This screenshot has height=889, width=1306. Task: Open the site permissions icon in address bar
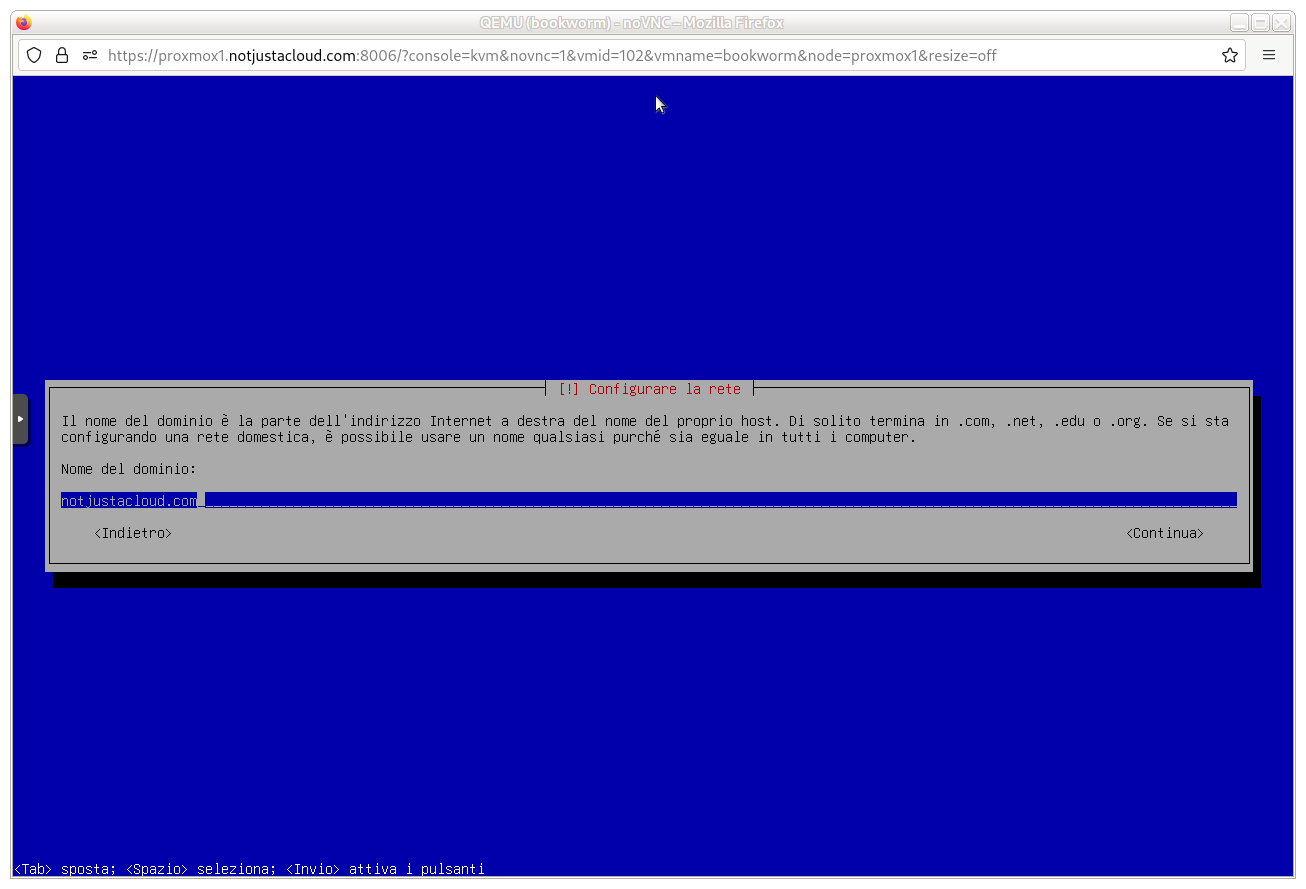click(90, 55)
